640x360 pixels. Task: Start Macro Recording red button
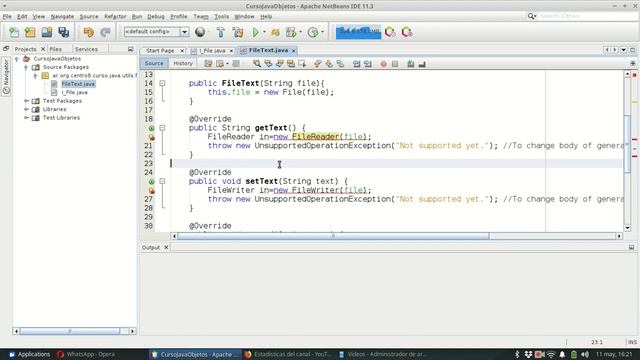[x=384, y=64]
